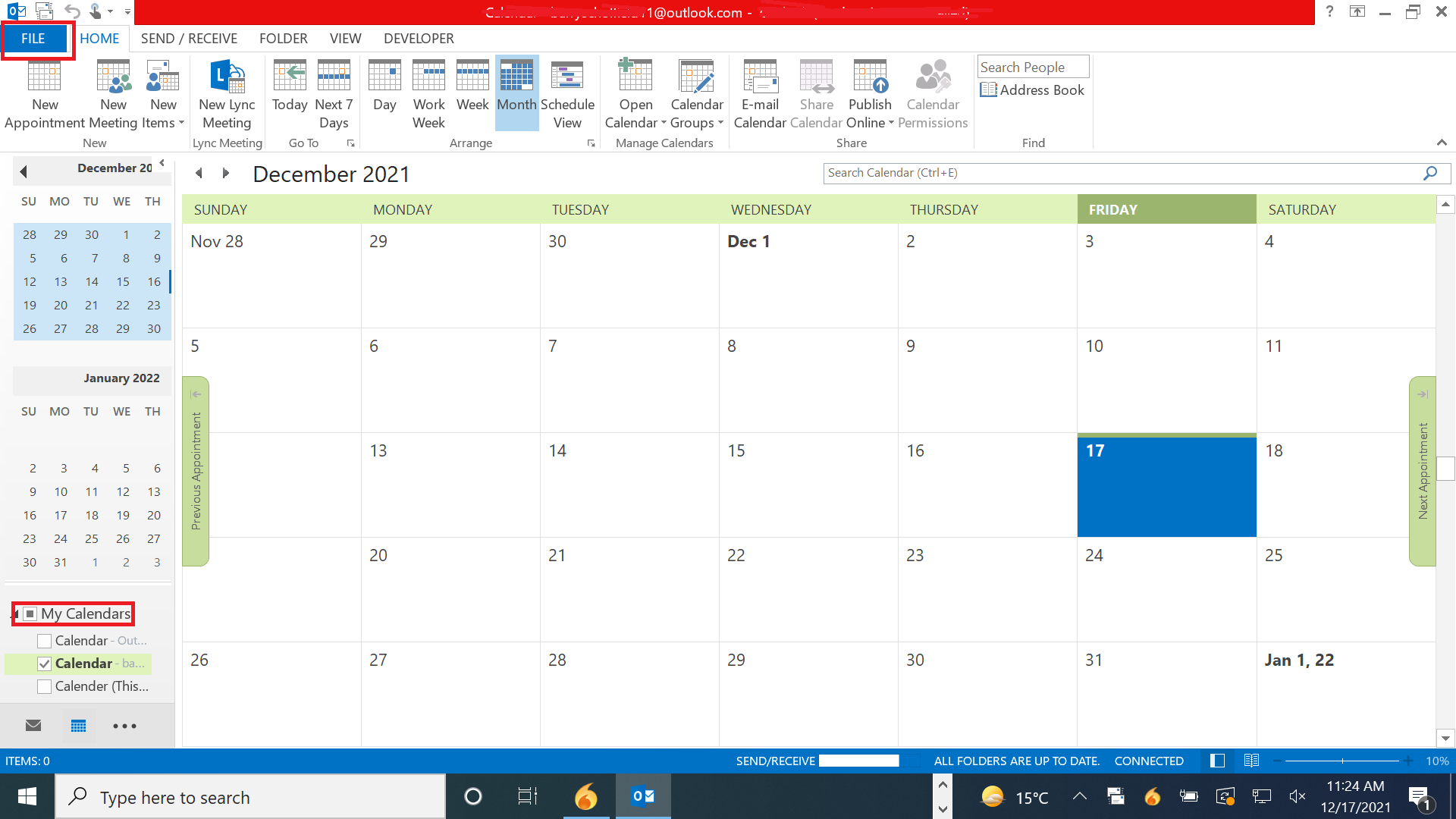1456x819 pixels.
Task: Select the Jan 1, 22 day cell
Action: pos(1345,694)
